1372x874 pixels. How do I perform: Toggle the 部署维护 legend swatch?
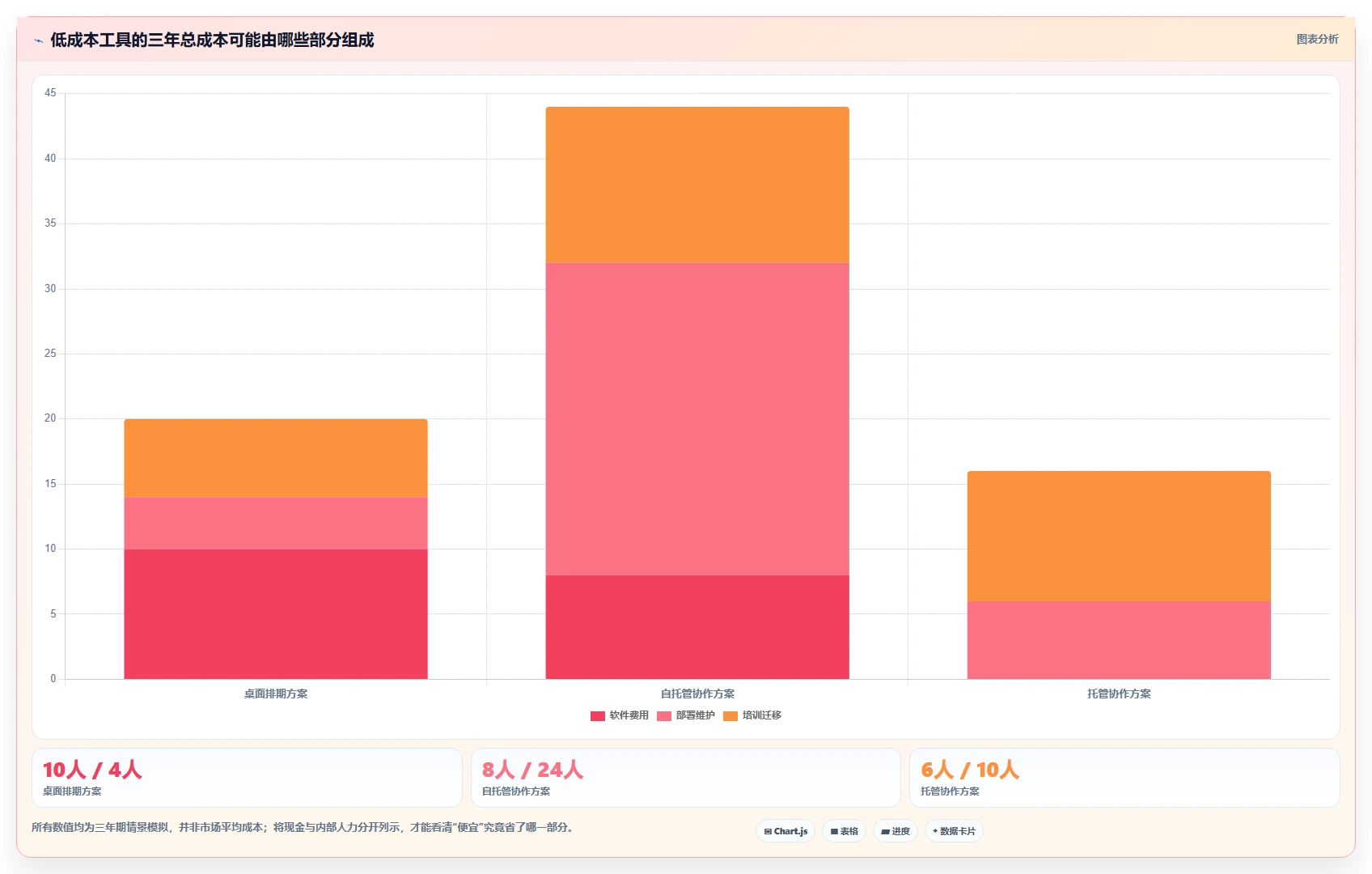coord(664,715)
